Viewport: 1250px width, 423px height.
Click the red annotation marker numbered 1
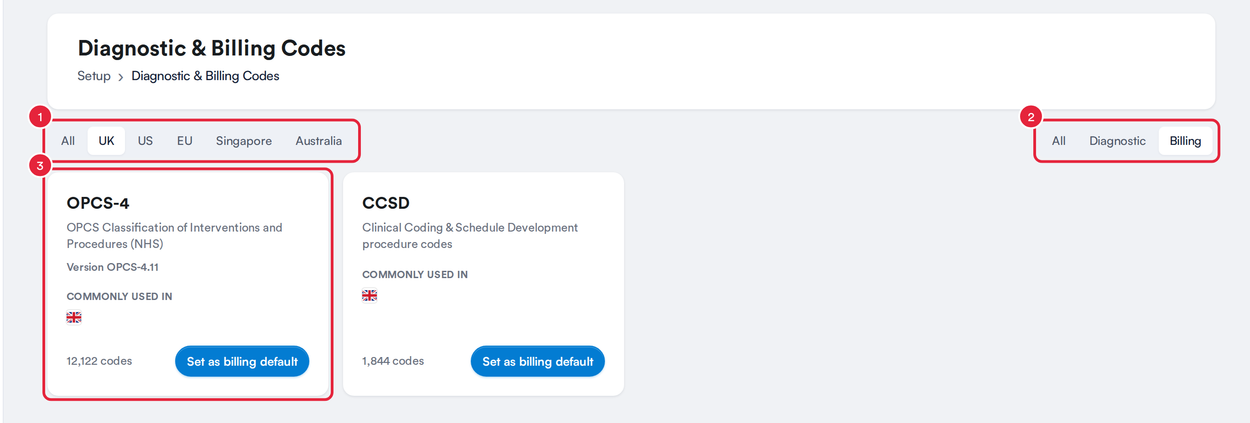(40, 117)
